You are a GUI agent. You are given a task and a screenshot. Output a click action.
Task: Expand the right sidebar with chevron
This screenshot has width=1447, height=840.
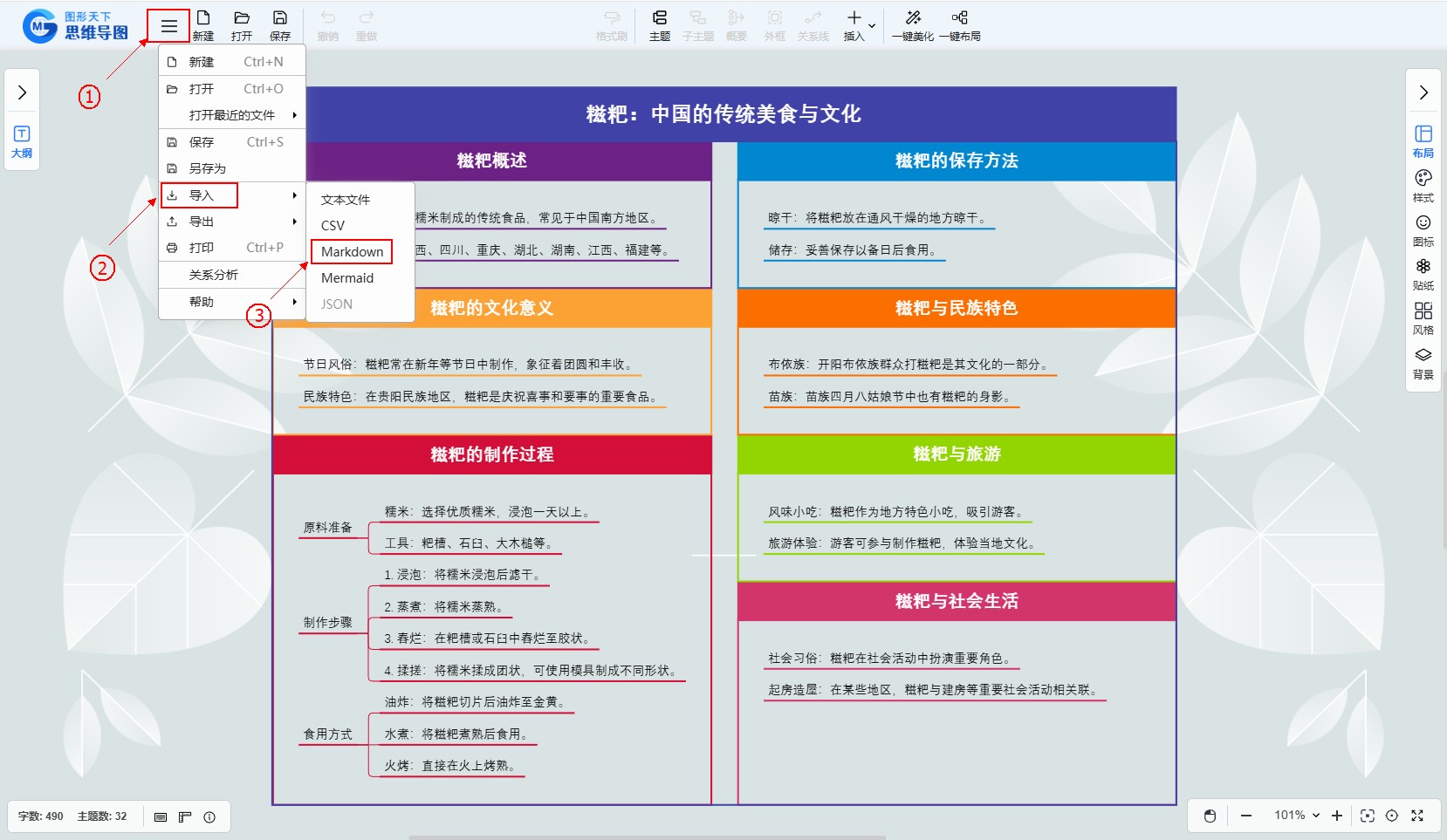coord(1423,92)
